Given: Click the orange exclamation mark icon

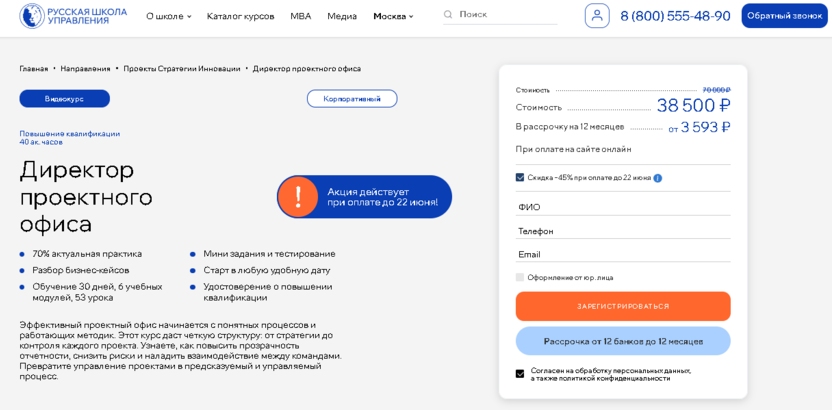Looking at the screenshot, I should pyautogui.click(x=298, y=197).
